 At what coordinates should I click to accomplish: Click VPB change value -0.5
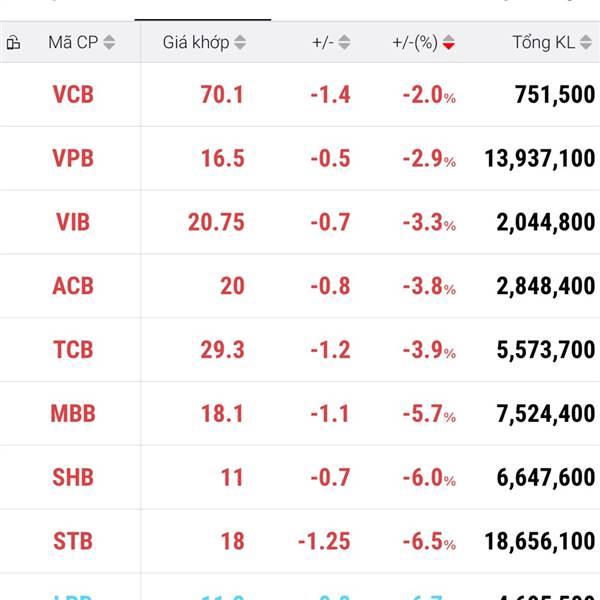click(330, 158)
